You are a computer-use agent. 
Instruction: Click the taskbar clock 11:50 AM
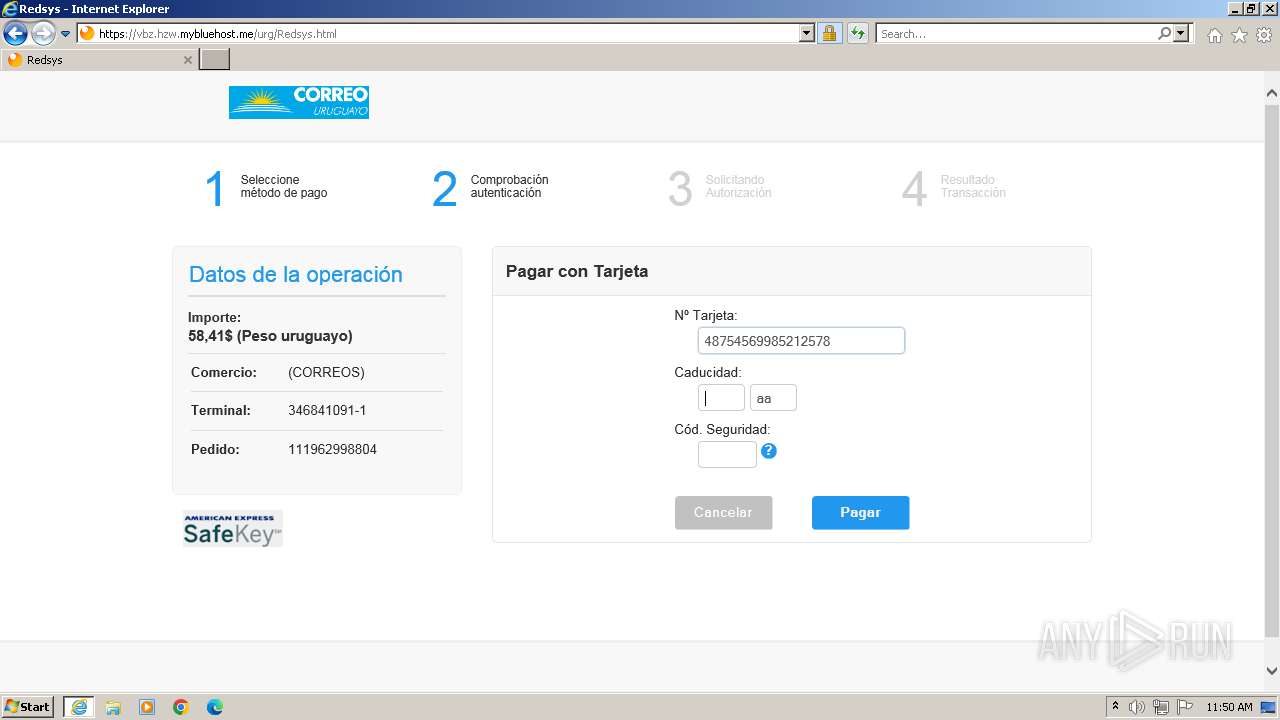coord(1229,707)
